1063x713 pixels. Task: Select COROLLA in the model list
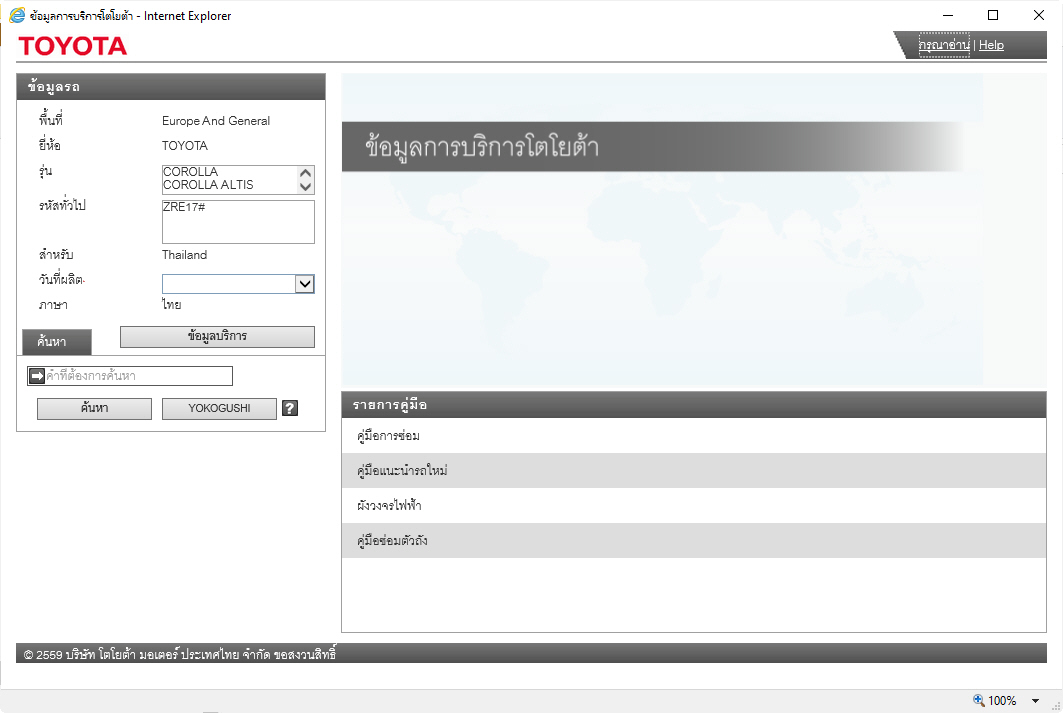[x=190, y=171]
